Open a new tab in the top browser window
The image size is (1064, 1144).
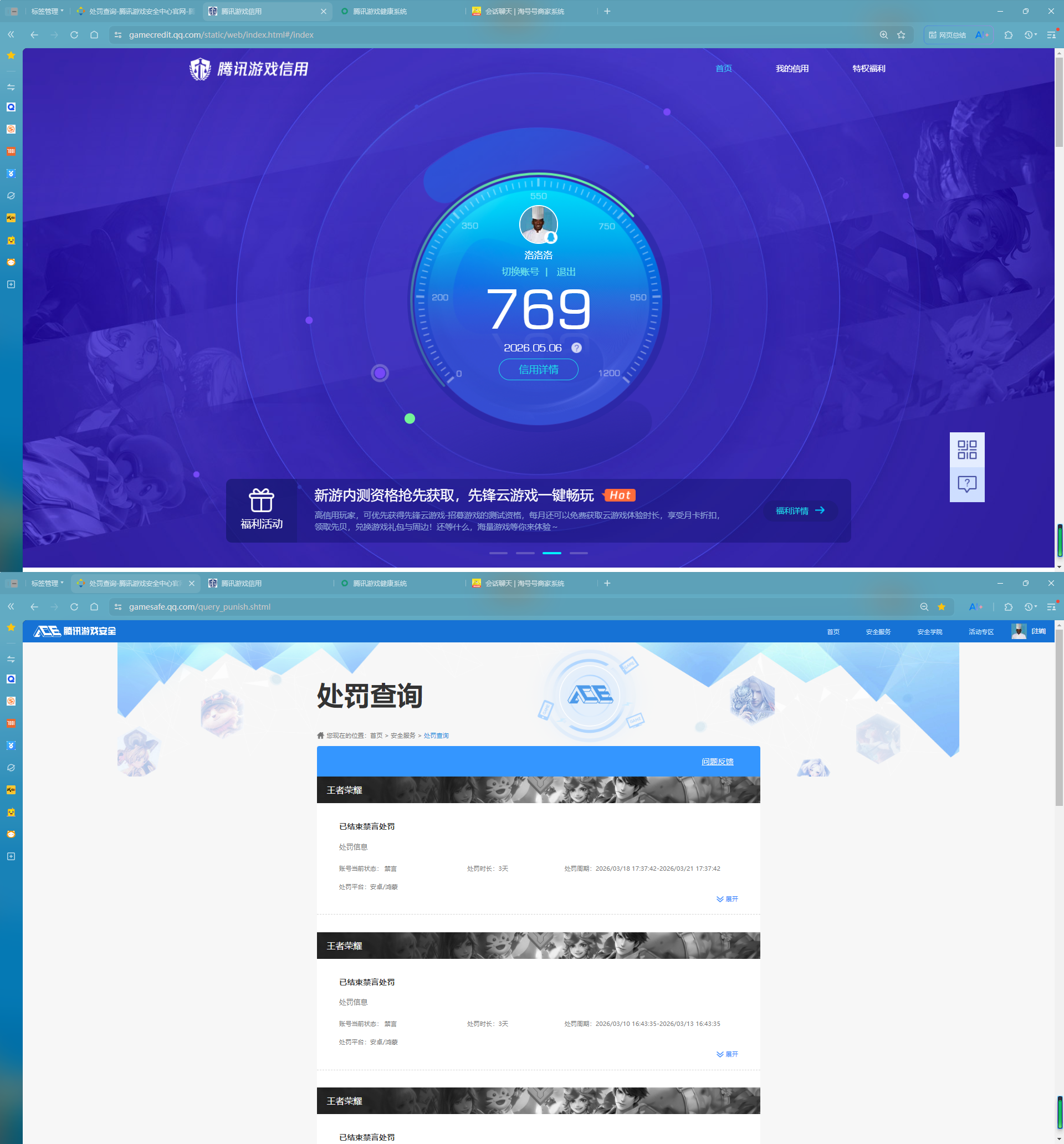[x=607, y=12]
